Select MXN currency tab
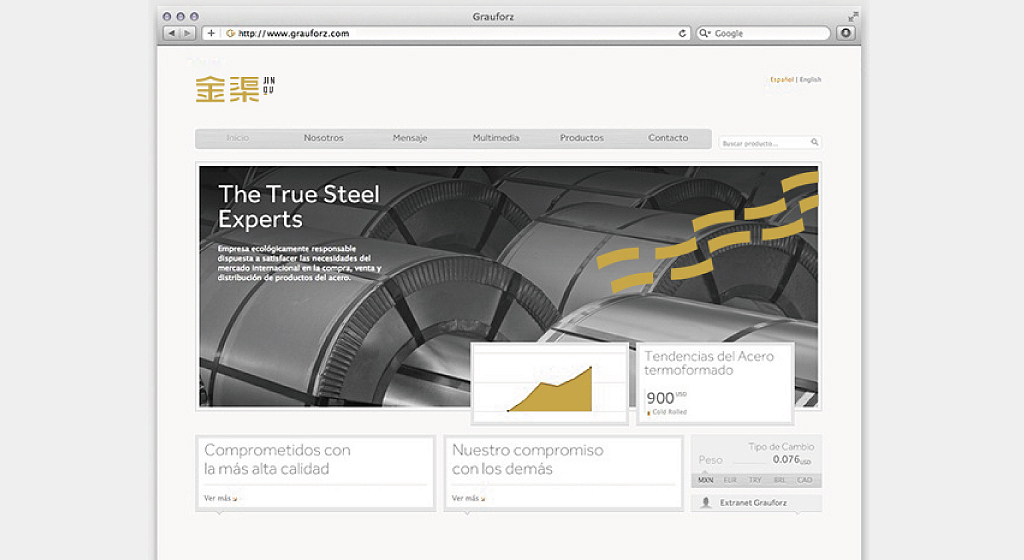 point(705,480)
